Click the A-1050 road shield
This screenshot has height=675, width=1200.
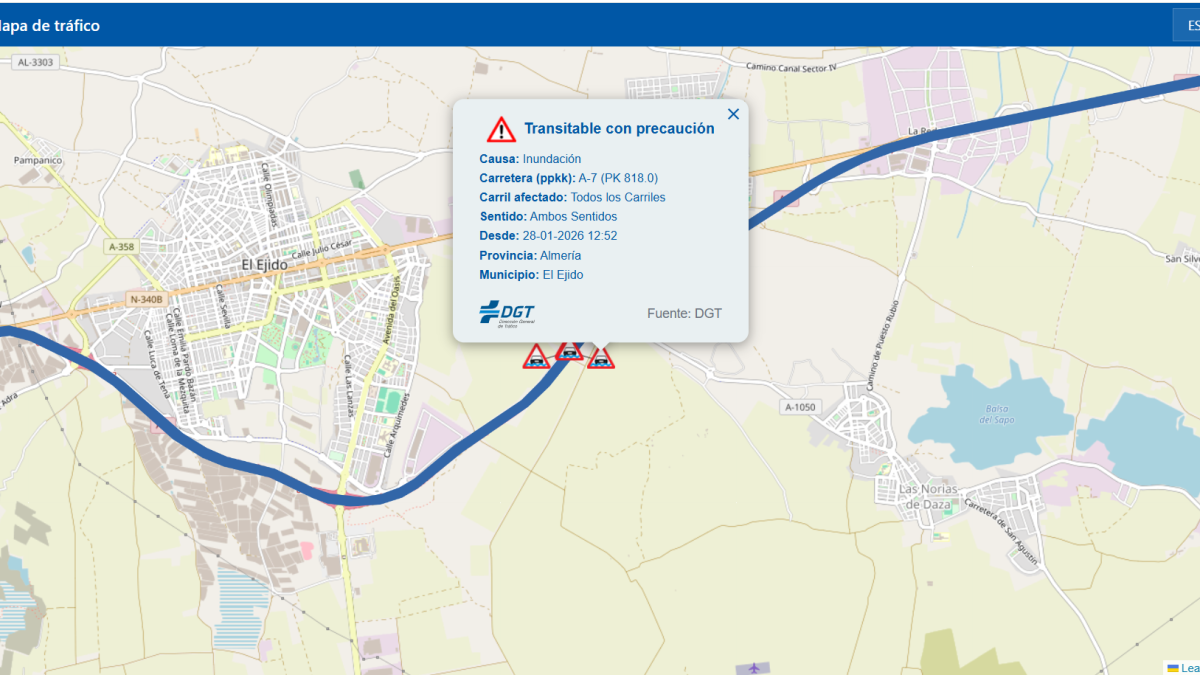801,407
